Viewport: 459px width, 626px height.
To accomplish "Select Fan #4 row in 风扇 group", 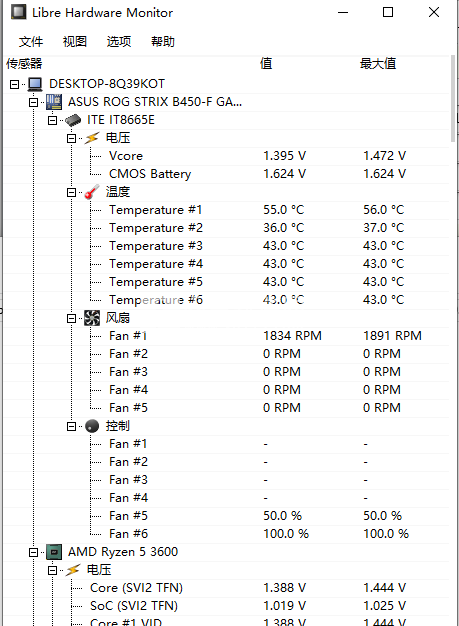I will 227,390.
